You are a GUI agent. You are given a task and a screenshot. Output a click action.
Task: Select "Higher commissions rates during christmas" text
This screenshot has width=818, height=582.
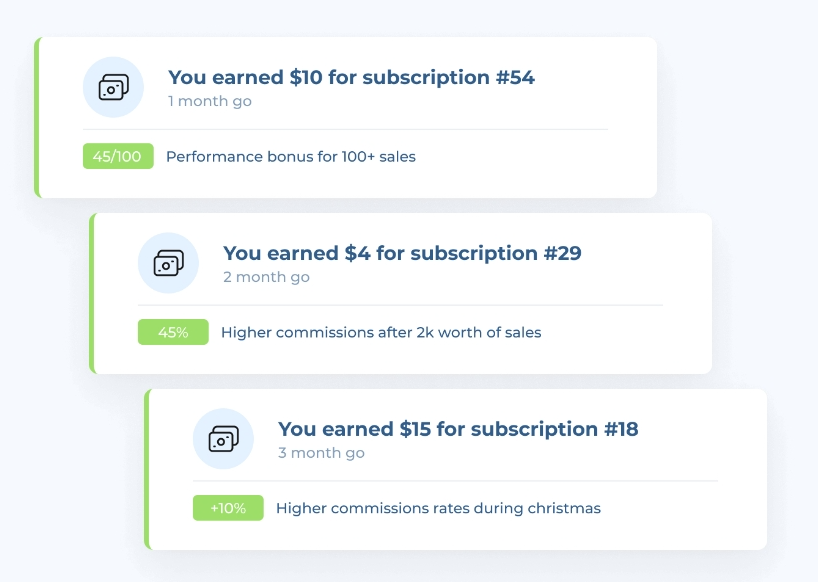click(438, 508)
